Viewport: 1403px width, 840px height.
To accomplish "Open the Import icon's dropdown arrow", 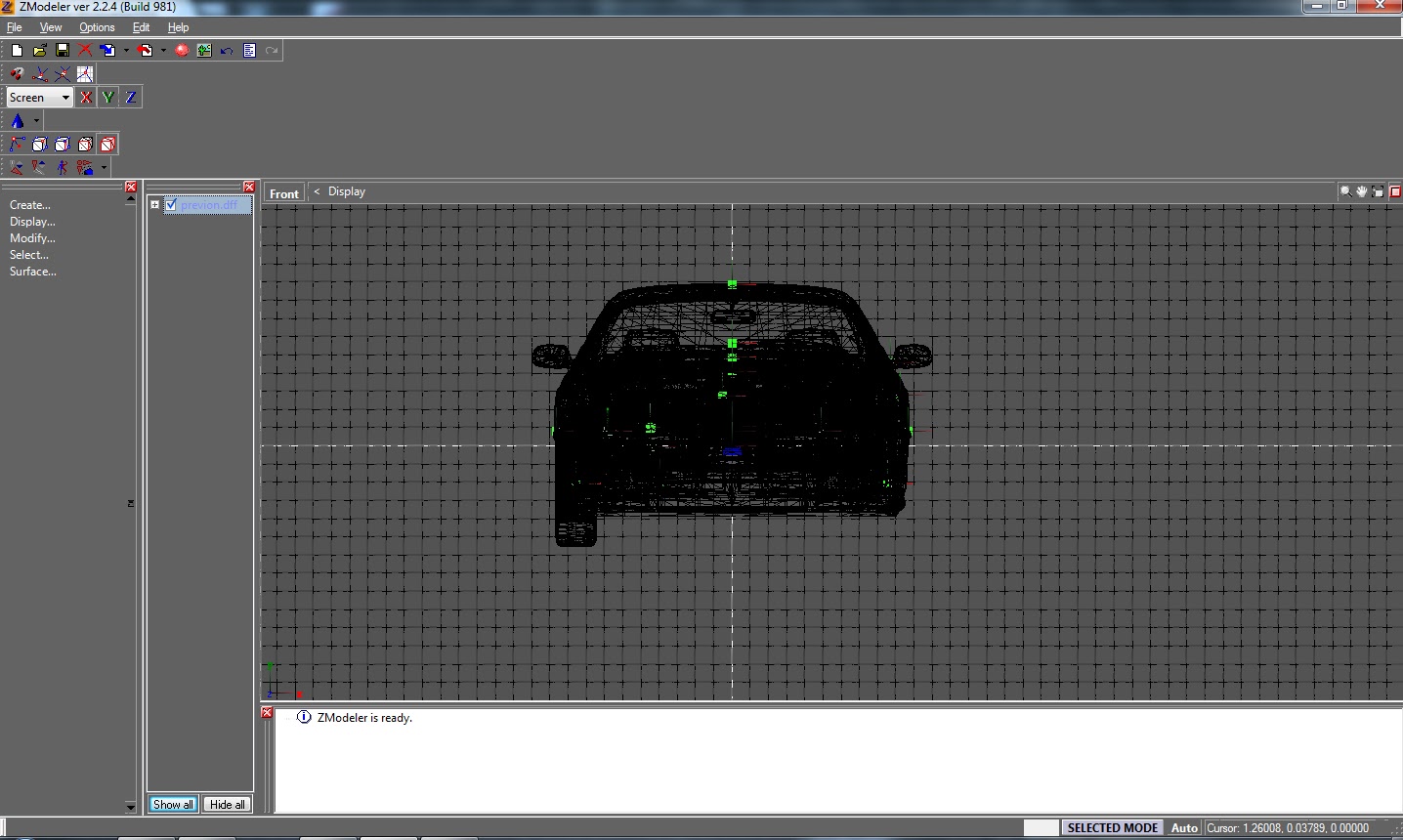I will [126, 50].
